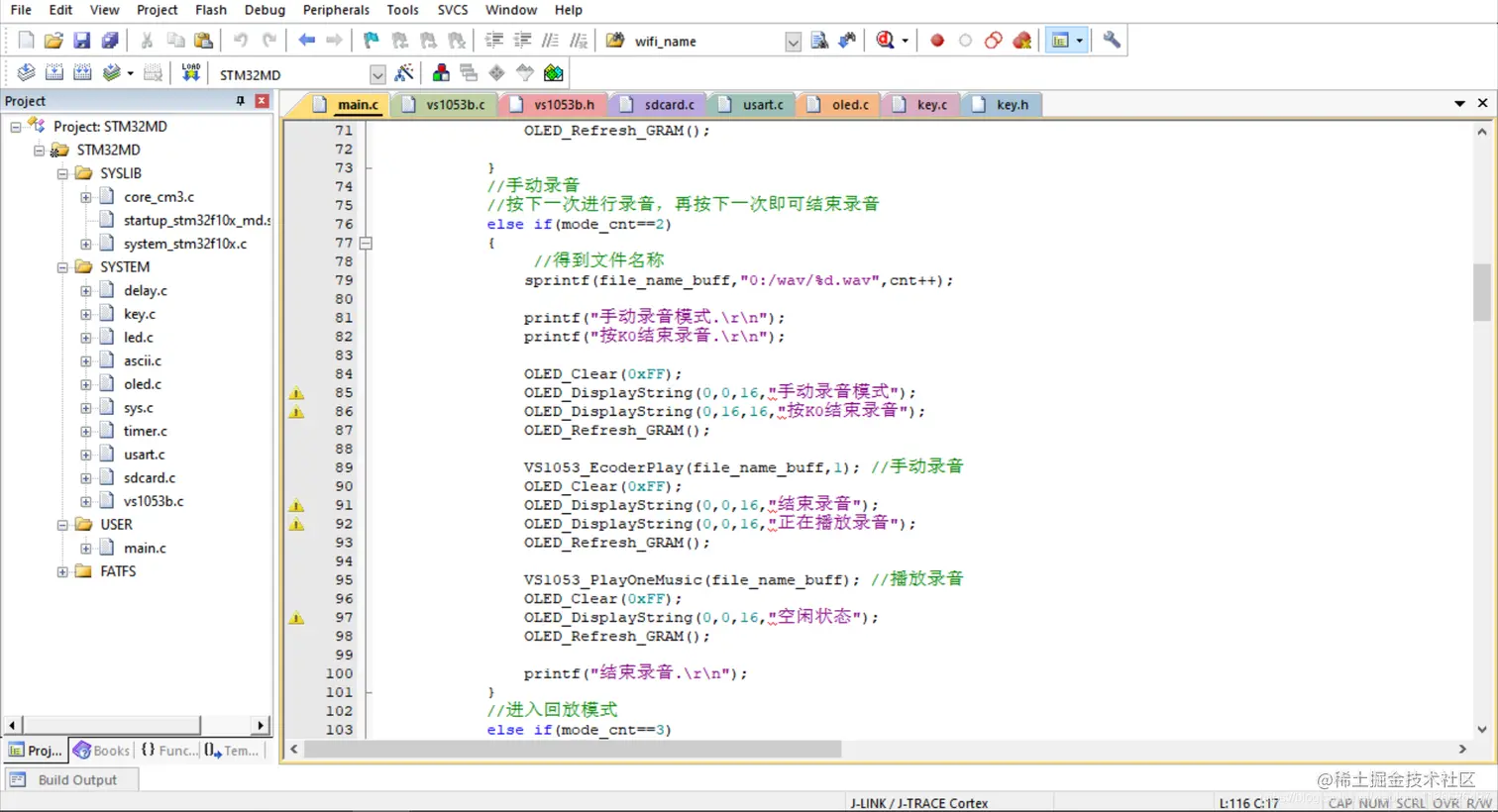Click the Open file folder icon
Viewport: 1498px width, 812px height.
tap(53, 41)
